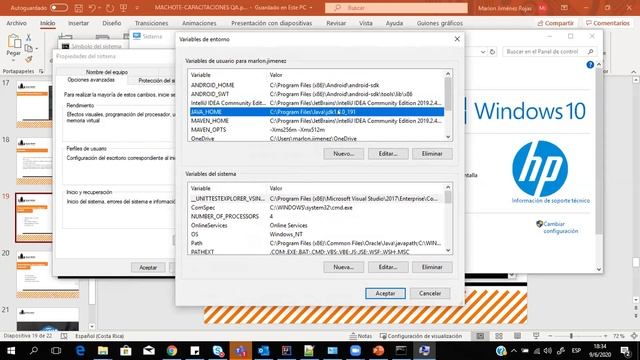Switch to the Diseño ribbon tab

coord(111,23)
